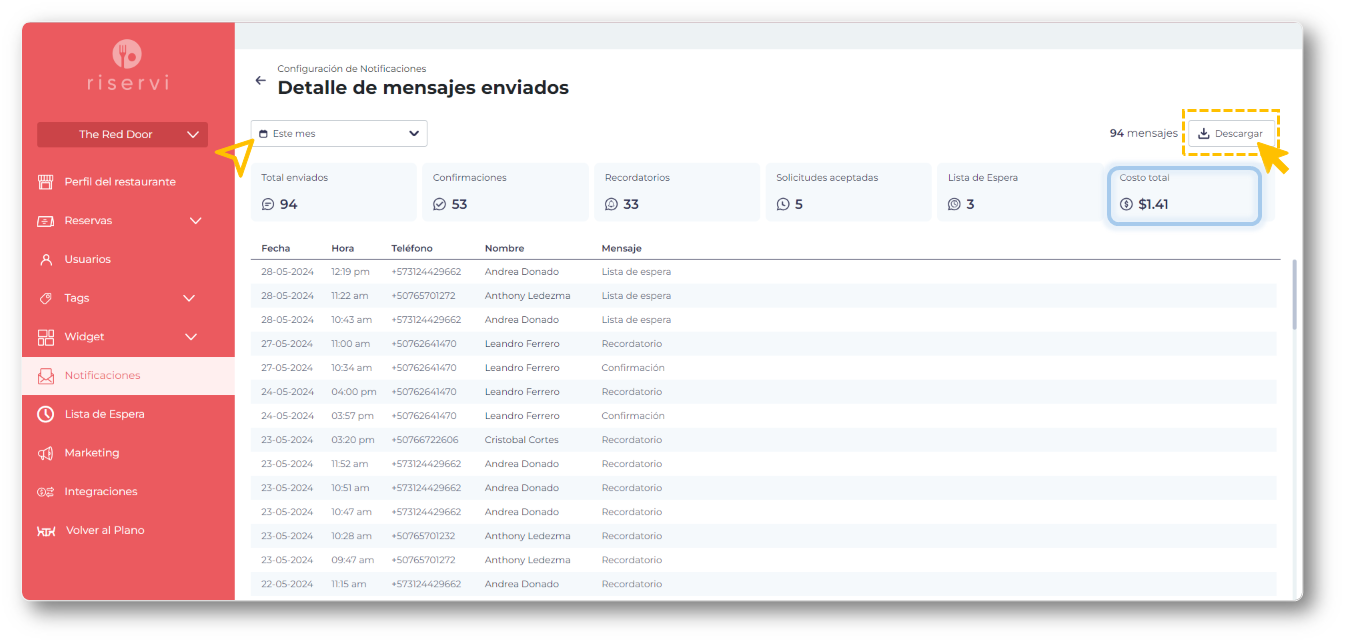
Task: Click the Volver al Plano table icon
Action: click(x=45, y=531)
